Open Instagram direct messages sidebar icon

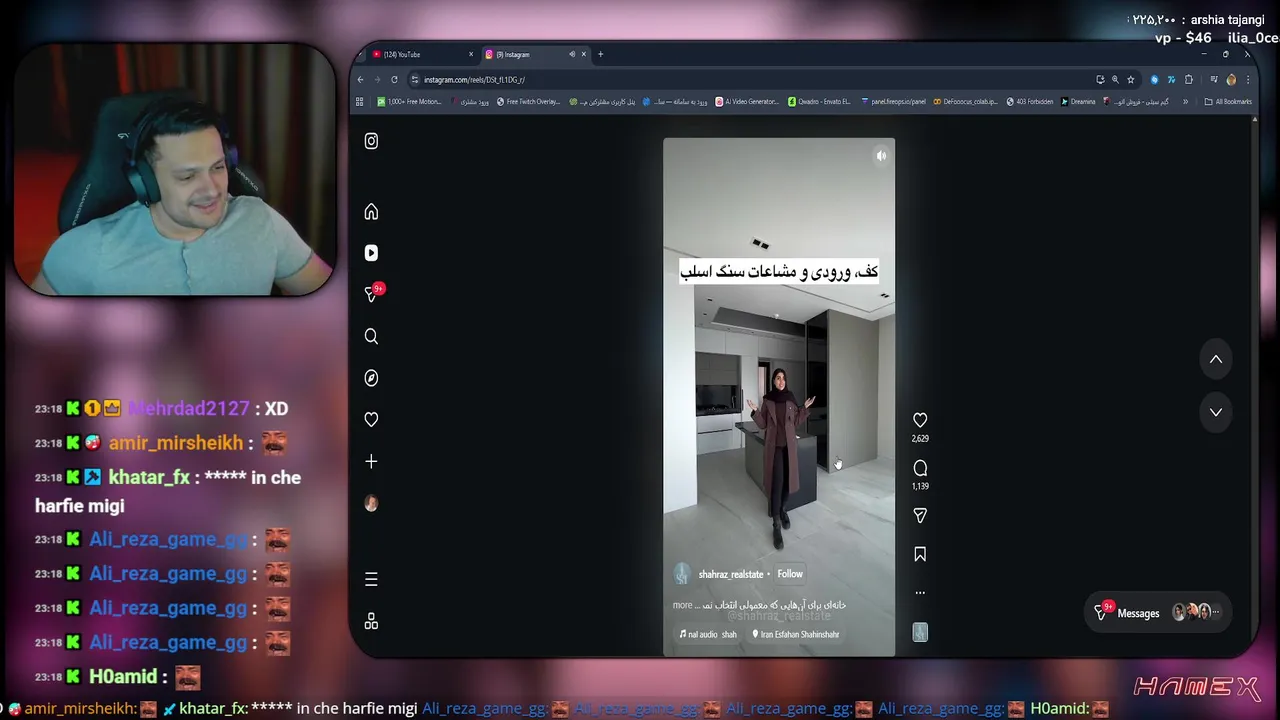tap(372, 294)
